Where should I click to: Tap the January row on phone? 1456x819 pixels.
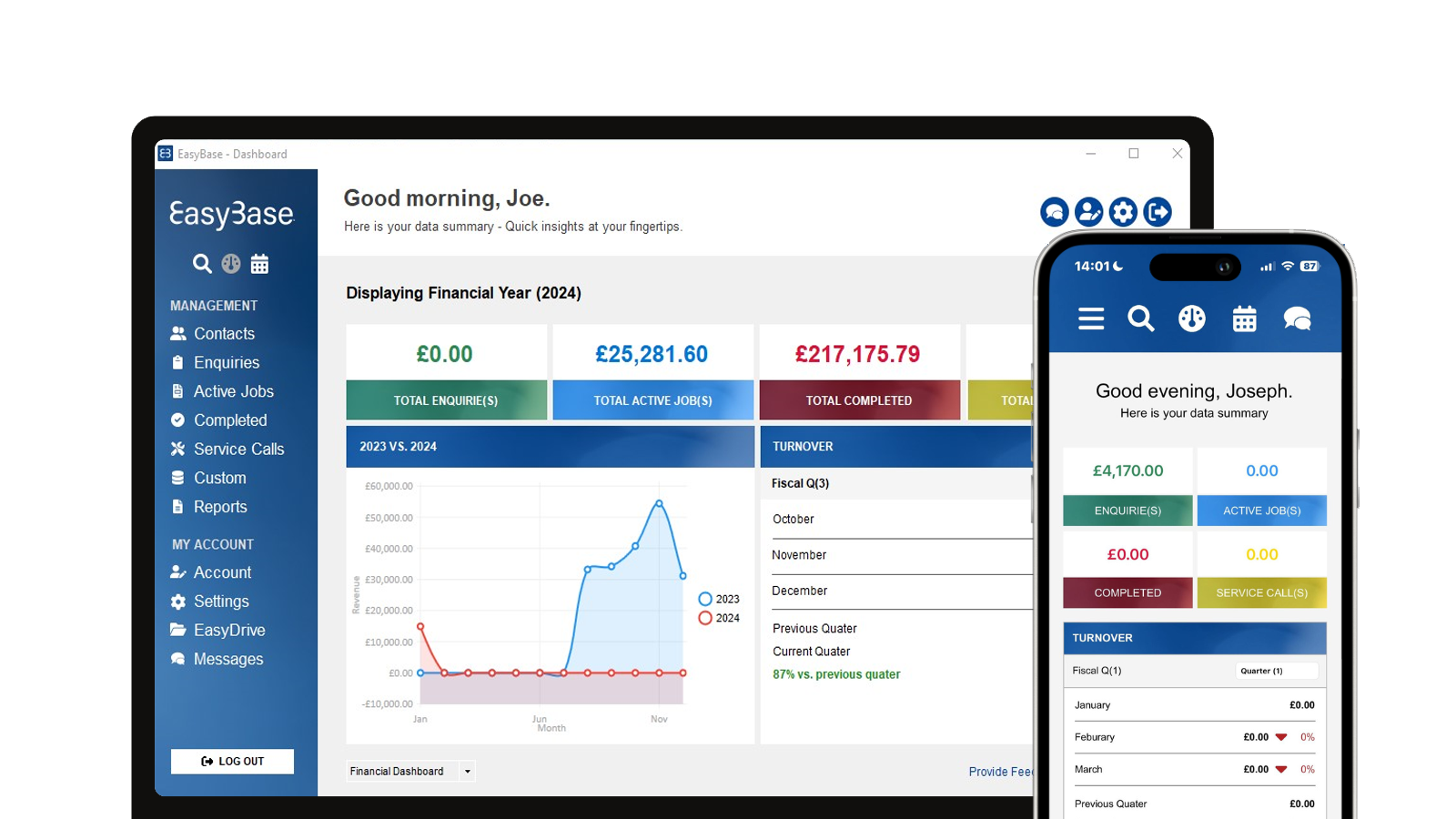pos(1194,705)
